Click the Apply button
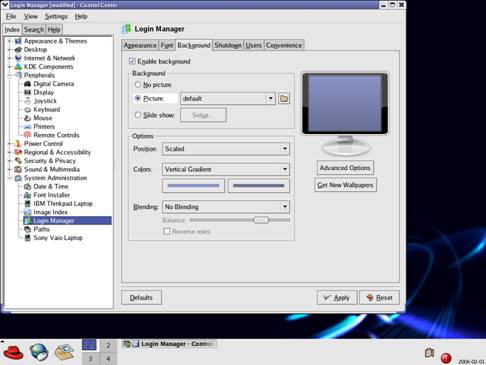Image resolution: width=486 pixels, height=365 pixels. coord(337,298)
